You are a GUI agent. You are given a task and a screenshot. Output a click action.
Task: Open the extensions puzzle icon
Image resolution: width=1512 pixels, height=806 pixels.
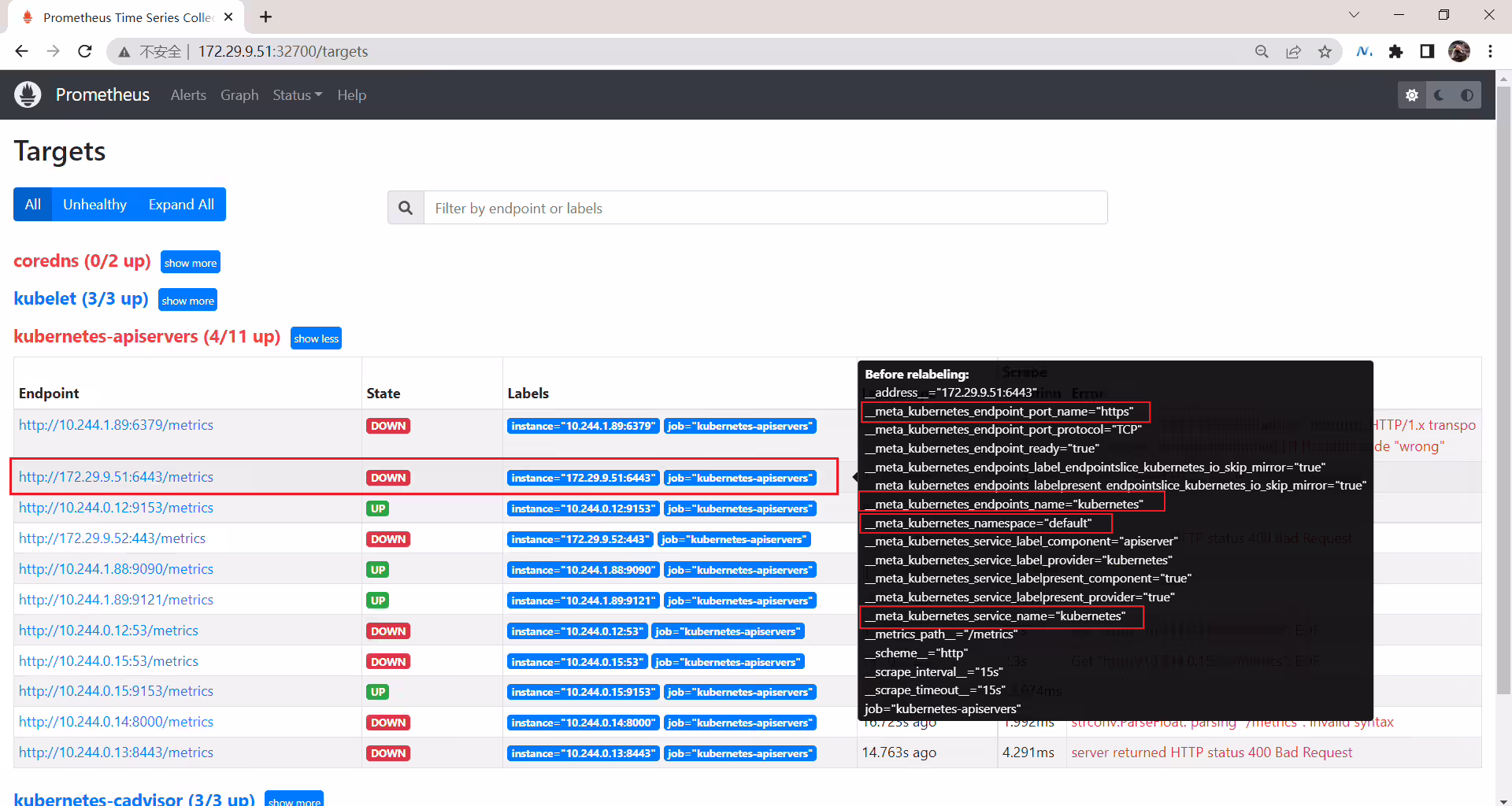coord(1395,51)
